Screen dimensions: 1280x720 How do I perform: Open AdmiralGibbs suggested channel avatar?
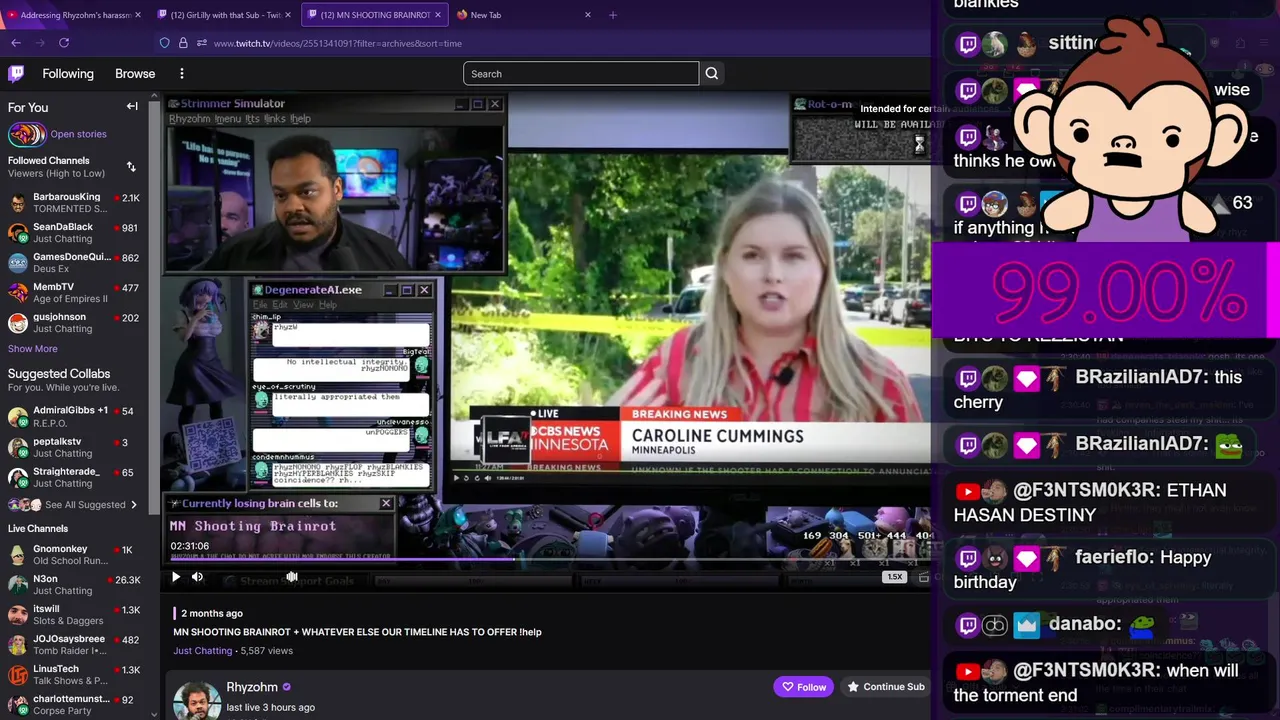click(x=17, y=416)
